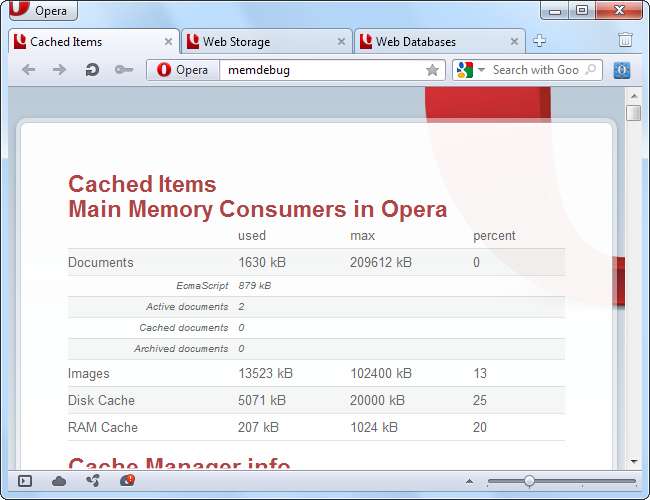Click the Cached documents label
This screenshot has width=650, height=500.
[x=184, y=328]
